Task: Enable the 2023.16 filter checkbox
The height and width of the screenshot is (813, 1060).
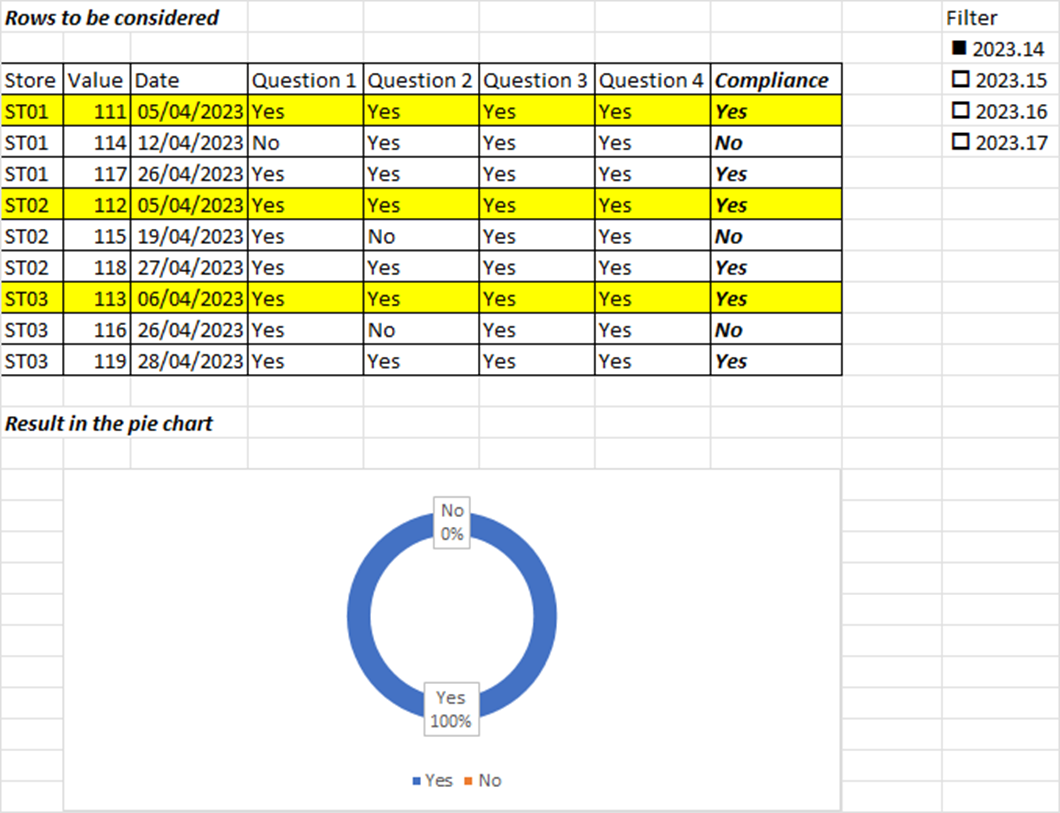Action: 960,110
